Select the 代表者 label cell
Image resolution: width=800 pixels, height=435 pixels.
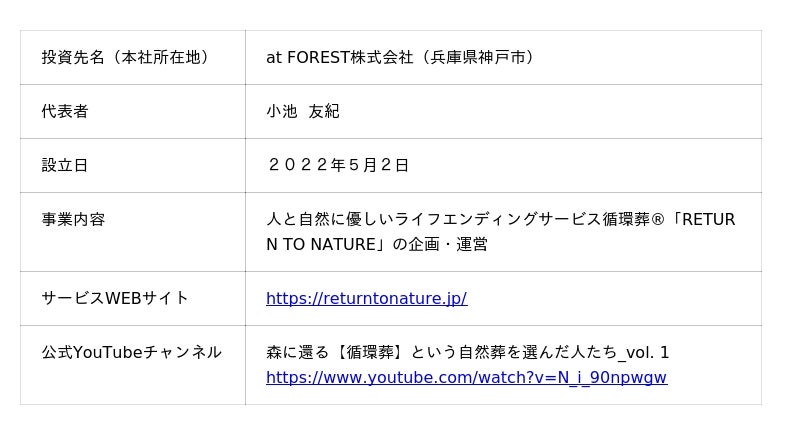point(65,111)
